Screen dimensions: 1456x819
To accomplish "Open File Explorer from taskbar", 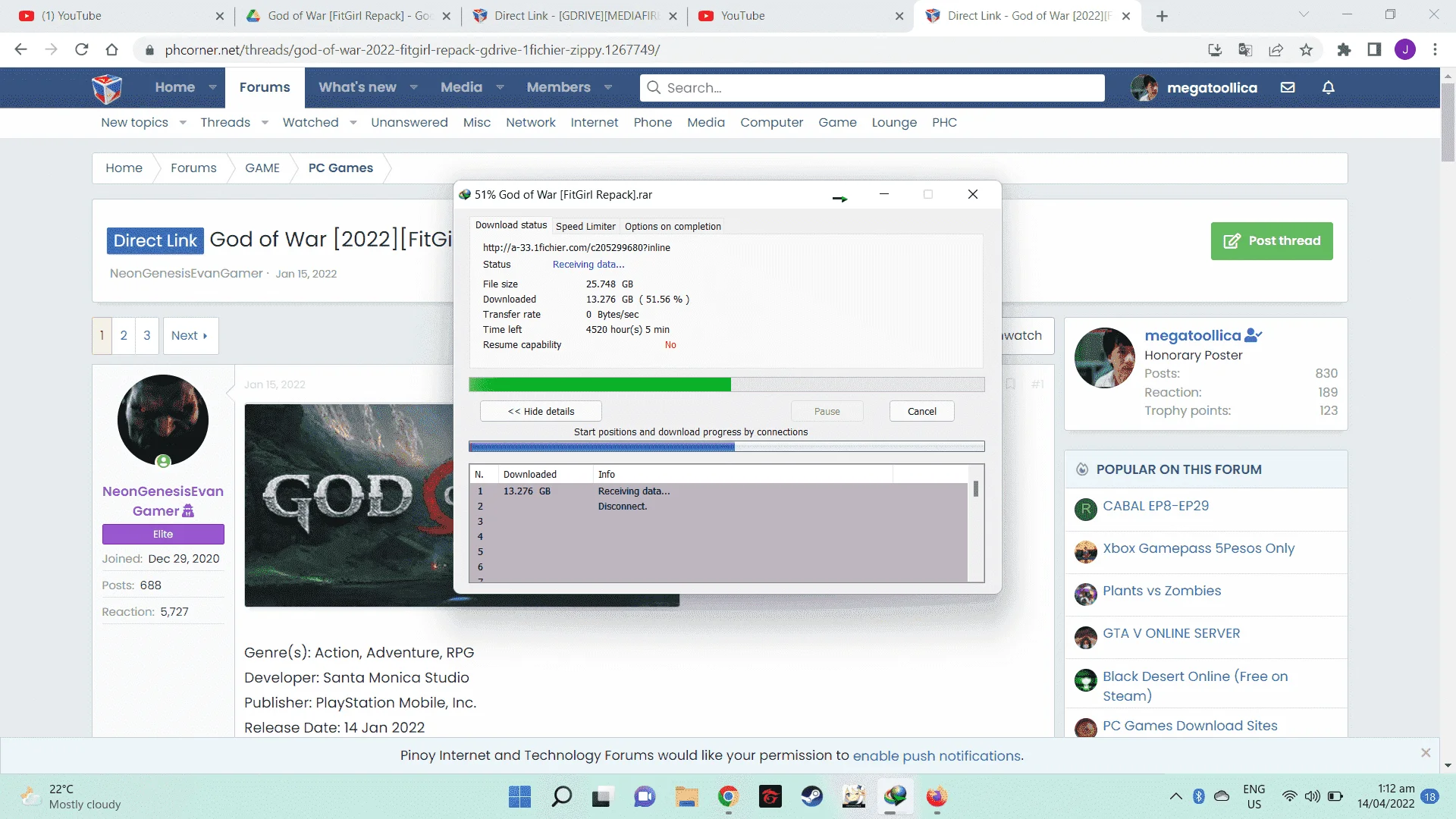I will (687, 797).
